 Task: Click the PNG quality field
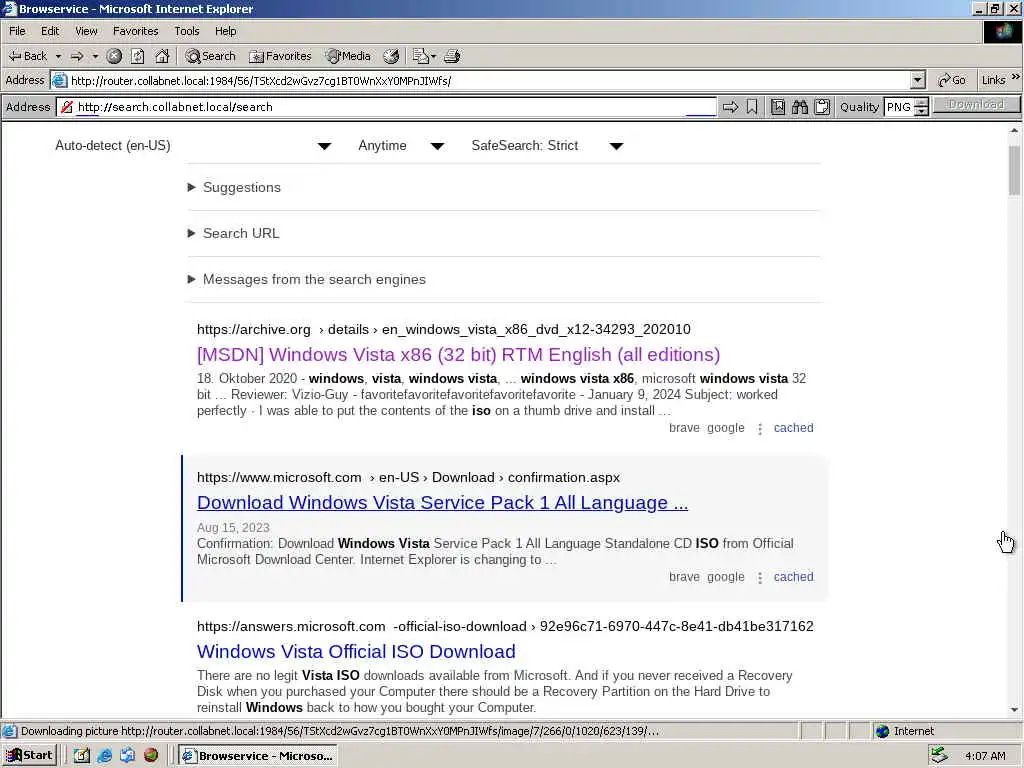click(x=899, y=107)
